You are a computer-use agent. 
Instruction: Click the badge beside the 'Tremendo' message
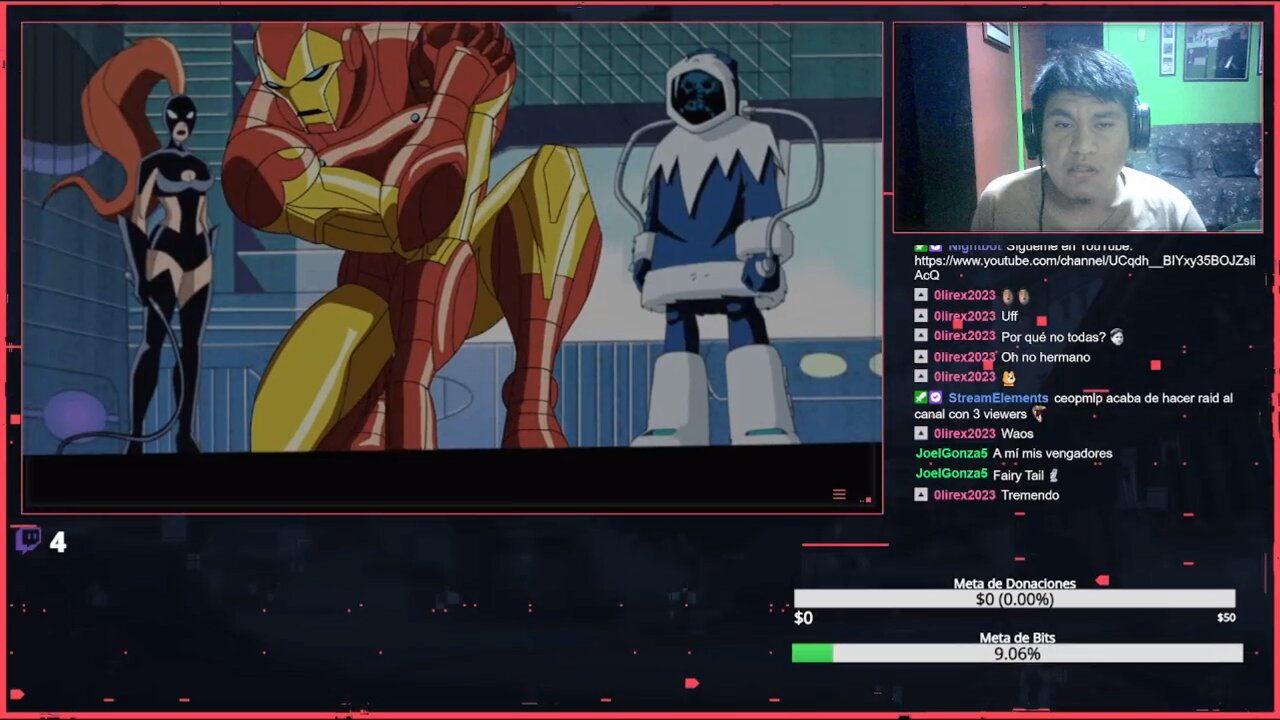pyautogui.click(x=921, y=494)
